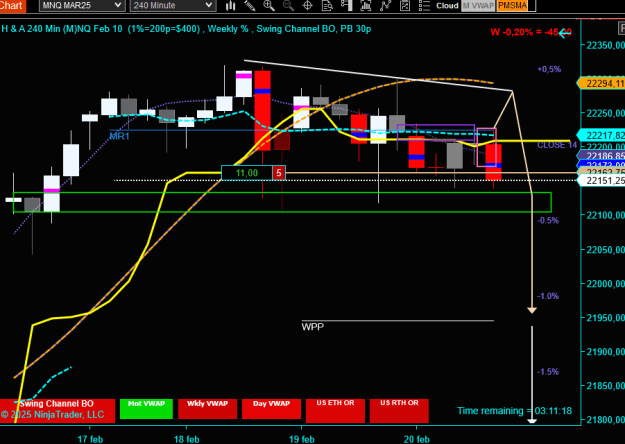Select the white descending trendline
The width and height of the screenshot is (625, 444).
(x=378, y=76)
